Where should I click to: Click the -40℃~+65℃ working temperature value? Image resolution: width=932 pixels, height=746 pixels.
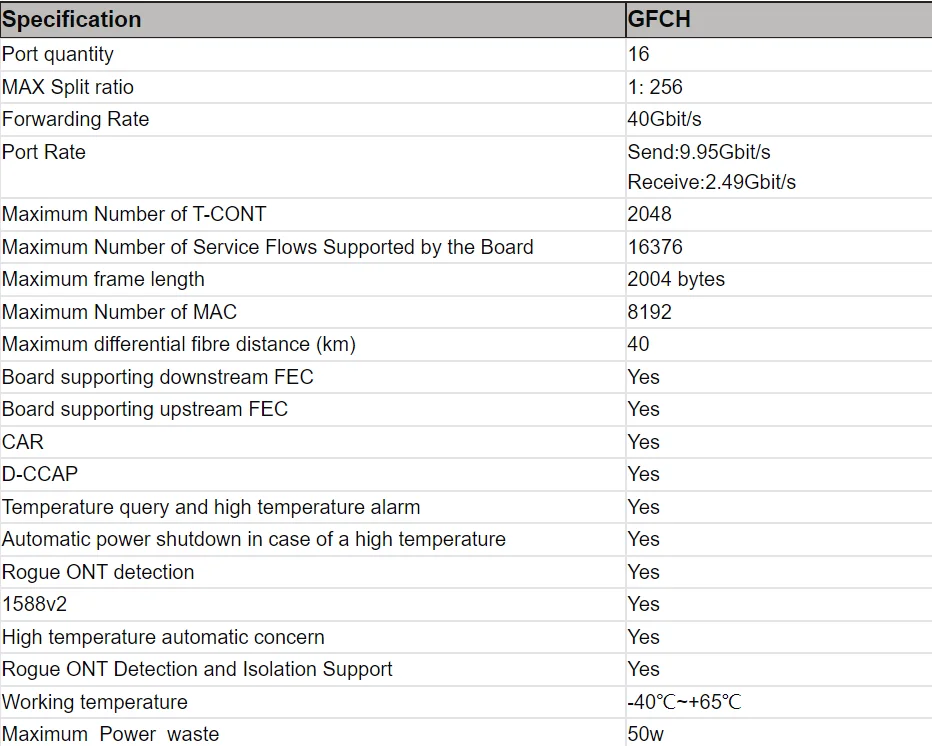click(684, 702)
